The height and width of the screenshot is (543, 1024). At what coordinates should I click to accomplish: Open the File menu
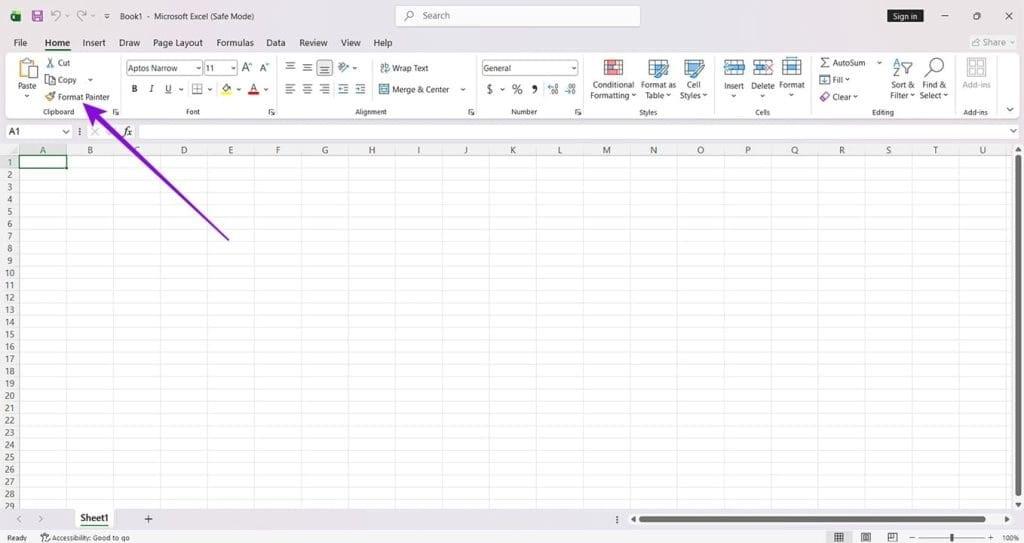pos(20,42)
